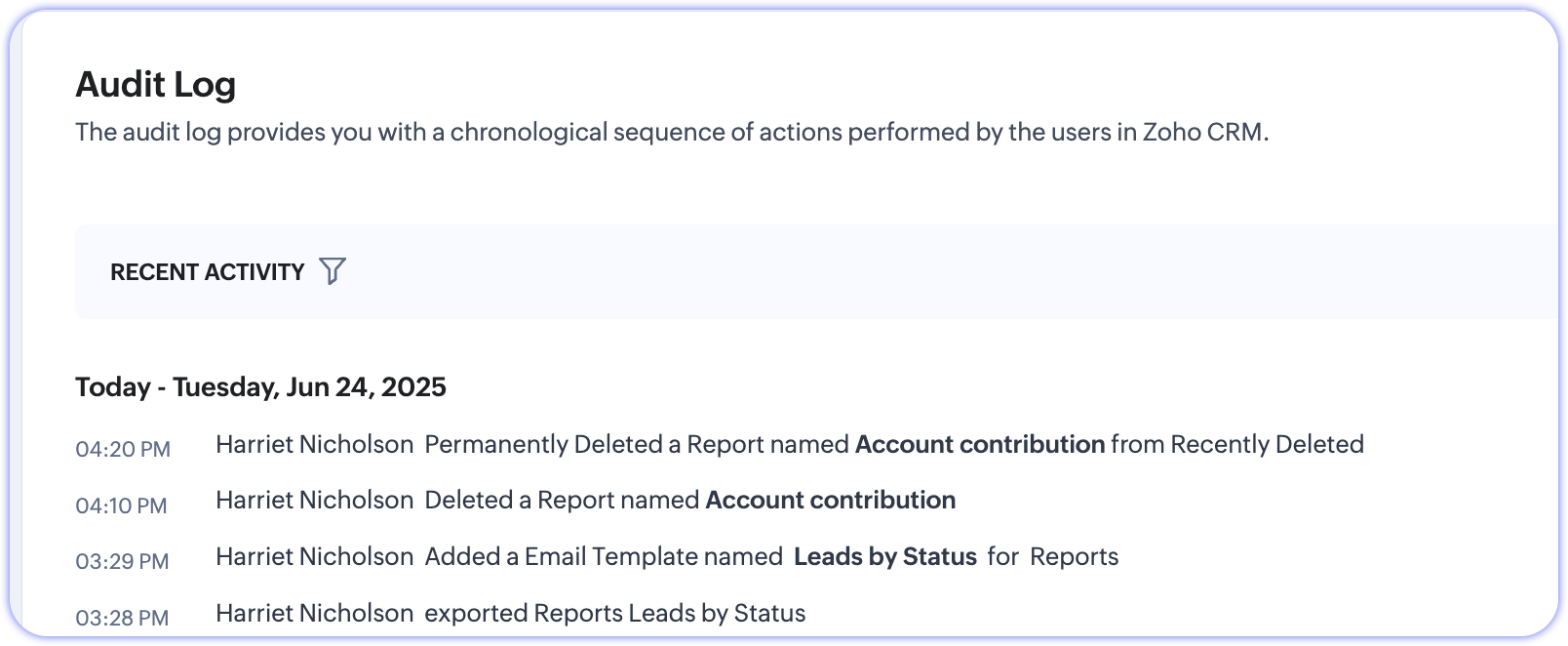Image resolution: width=1568 pixels, height=646 pixels.
Task: Select the Today - Tuesday, Jun 24, 2025 header
Action: click(260, 387)
